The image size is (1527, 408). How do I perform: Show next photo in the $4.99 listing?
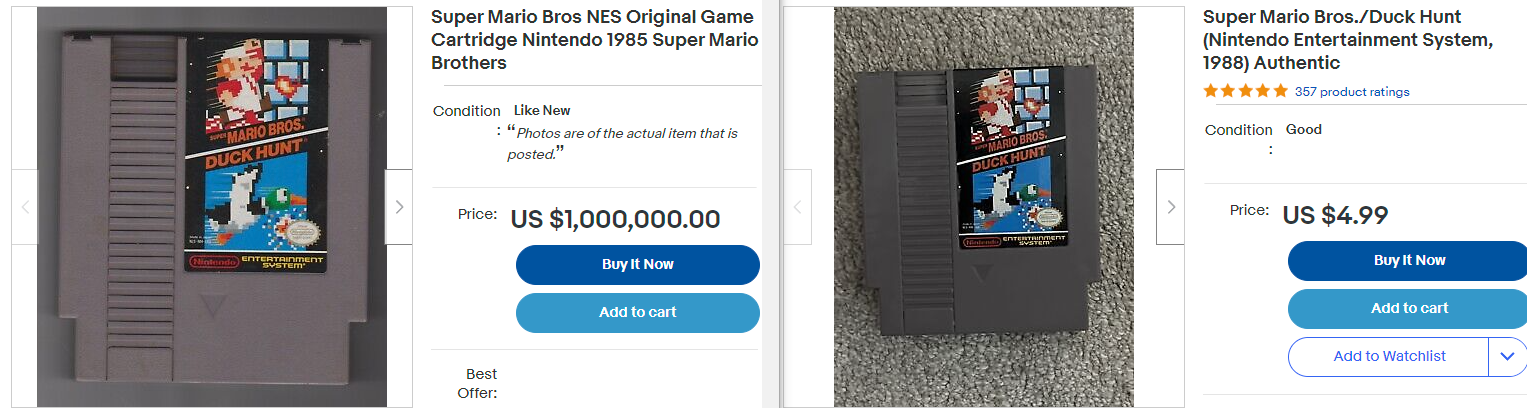[x=1170, y=207]
